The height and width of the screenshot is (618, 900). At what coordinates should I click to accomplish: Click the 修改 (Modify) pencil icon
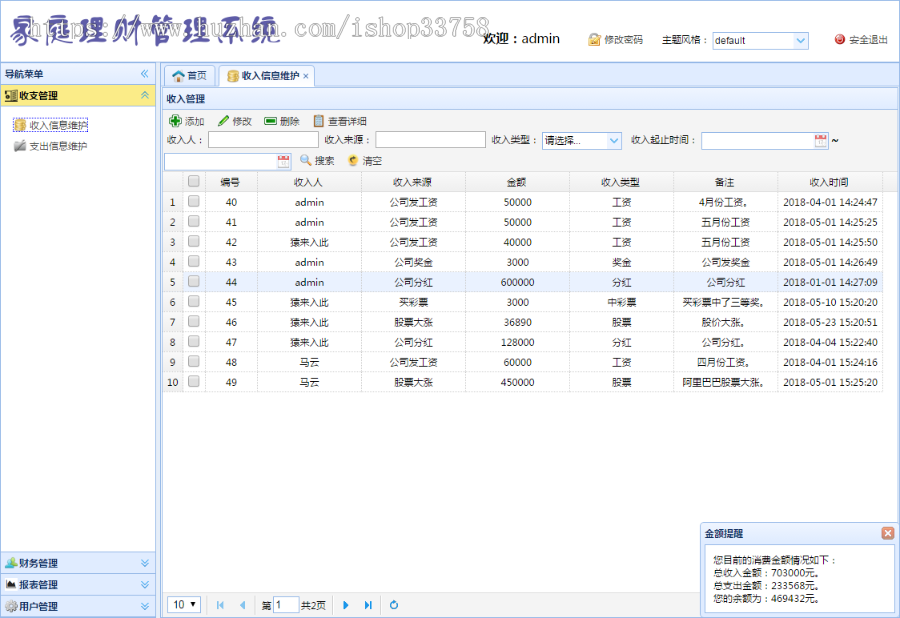point(225,120)
